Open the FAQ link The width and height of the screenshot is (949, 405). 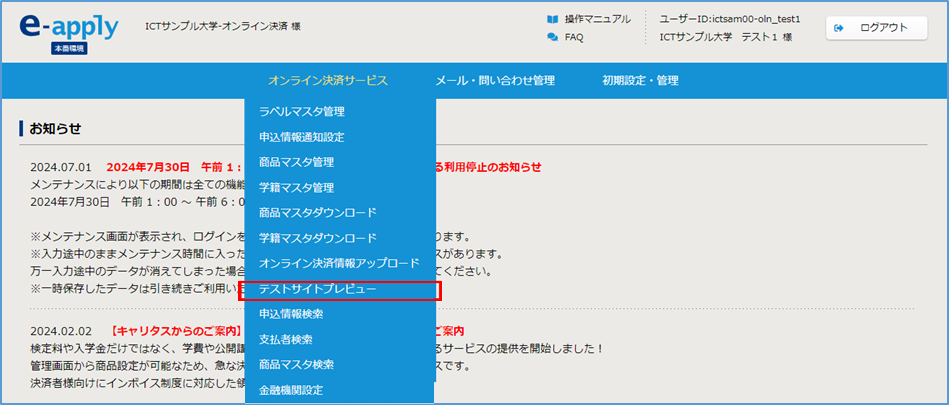pyautogui.click(x=574, y=37)
